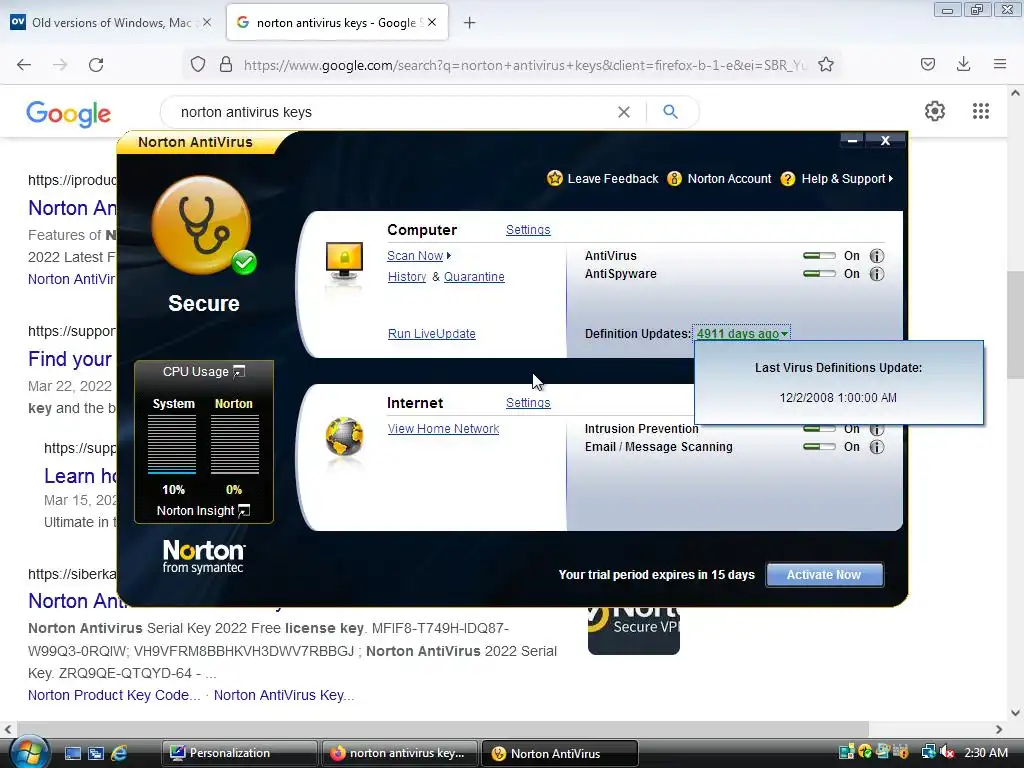The height and width of the screenshot is (768, 1024).
Task: Open a new Firefox tab
Action: click(x=470, y=23)
